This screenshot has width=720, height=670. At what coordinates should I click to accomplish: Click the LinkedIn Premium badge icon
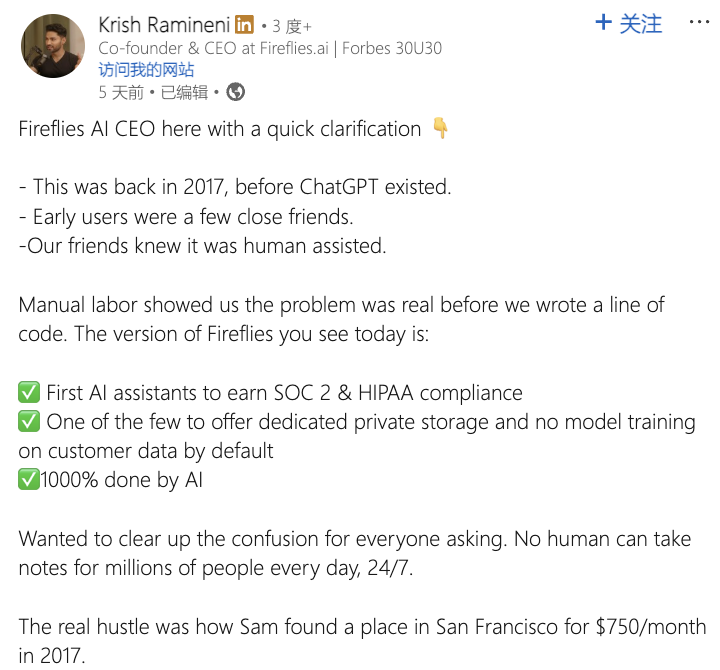(244, 24)
